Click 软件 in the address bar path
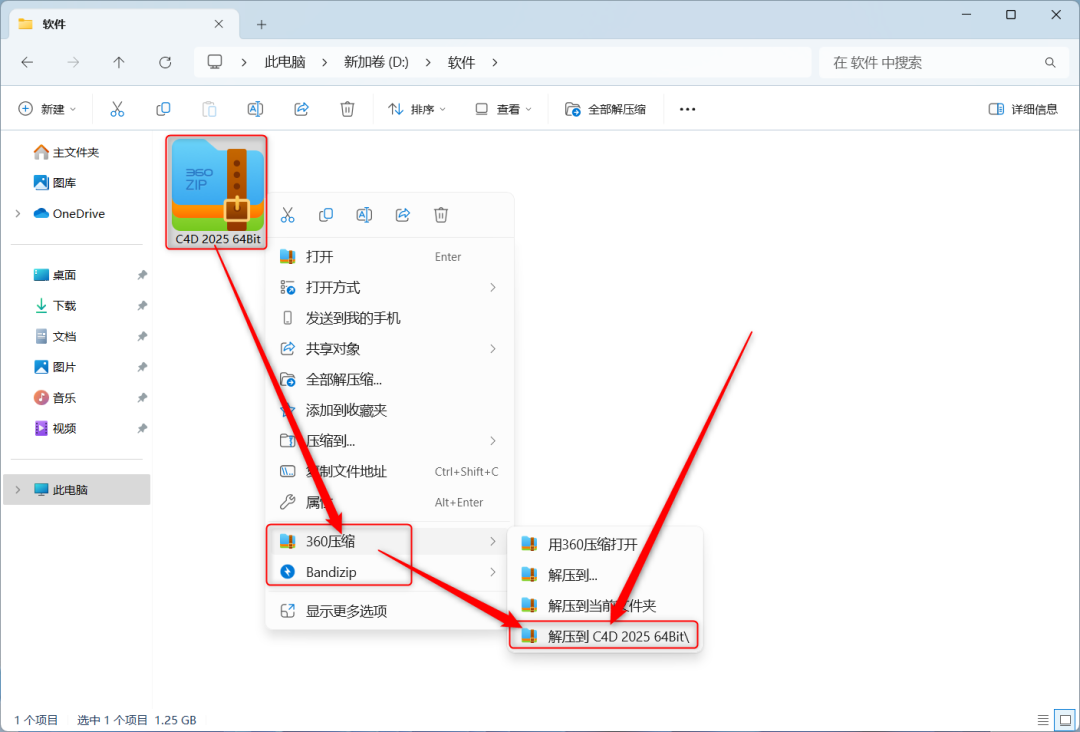 click(x=461, y=63)
